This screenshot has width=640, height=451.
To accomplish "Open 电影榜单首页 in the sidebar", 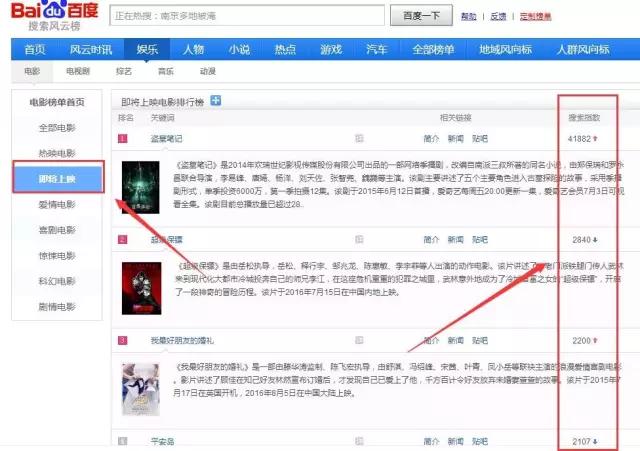I will point(57,102).
